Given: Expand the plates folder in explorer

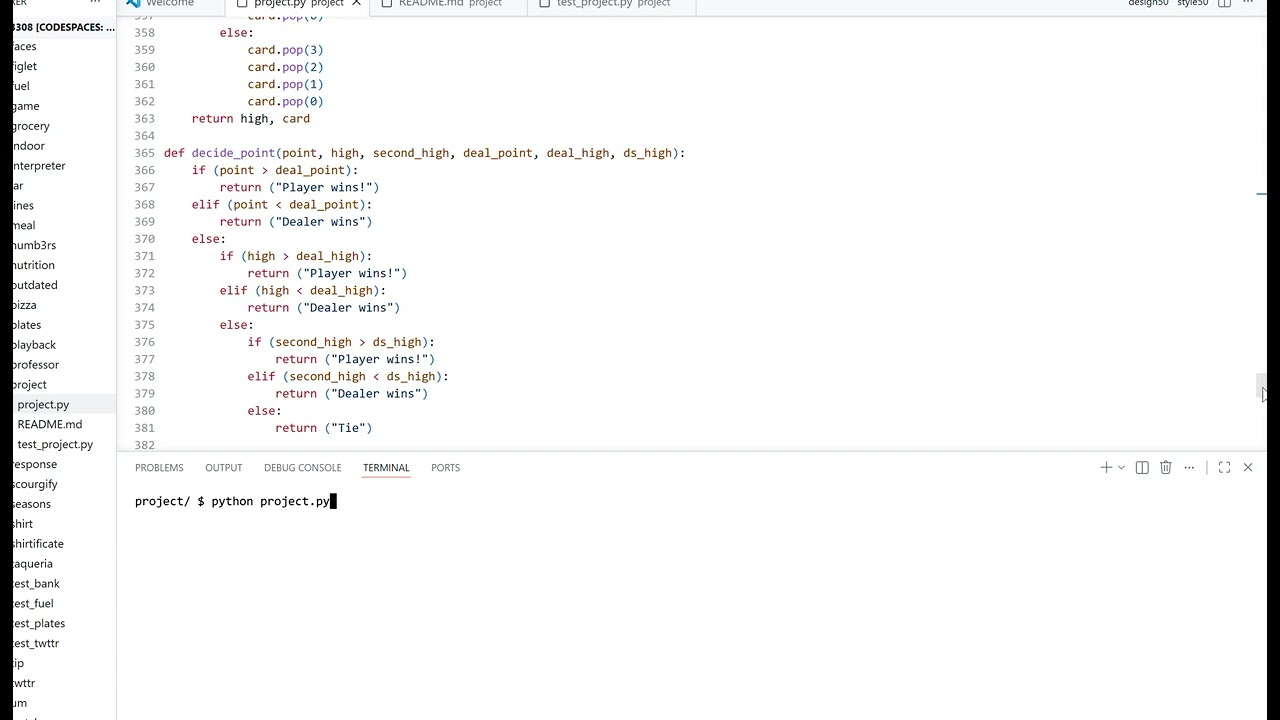Looking at the screenshot, I should pos(28,325).
